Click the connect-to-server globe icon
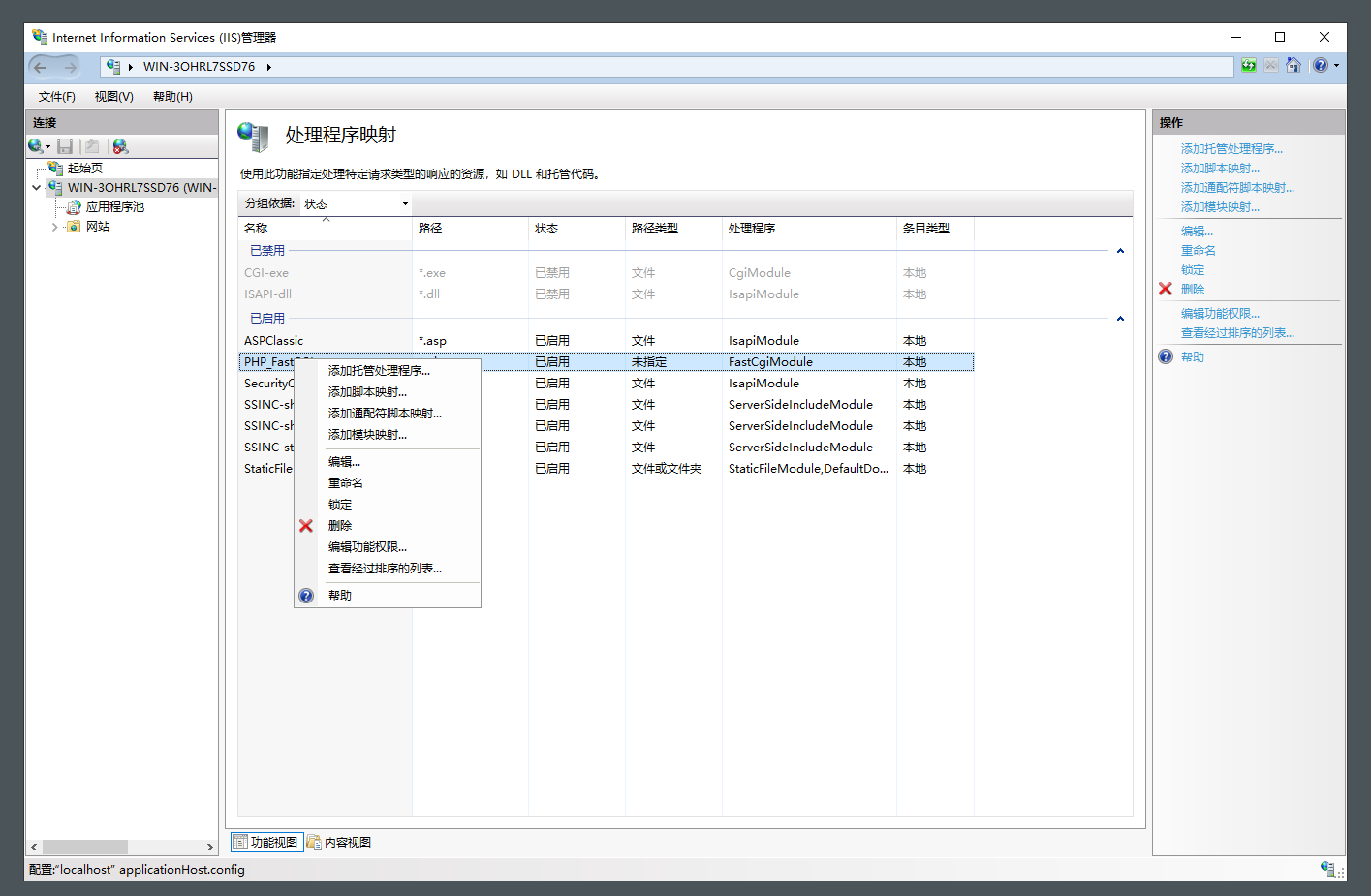 (x=37, y=146)
